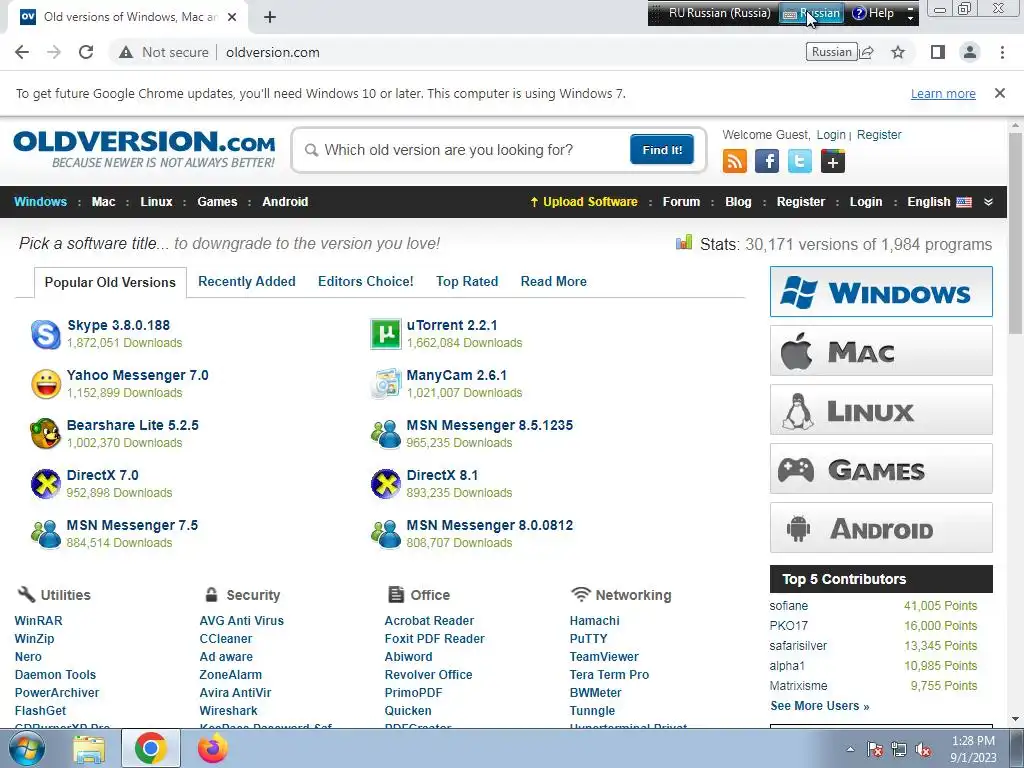Screen dimensions: 1024x768
Task: Click the large Windows platform banner
Action: (881, 291)
